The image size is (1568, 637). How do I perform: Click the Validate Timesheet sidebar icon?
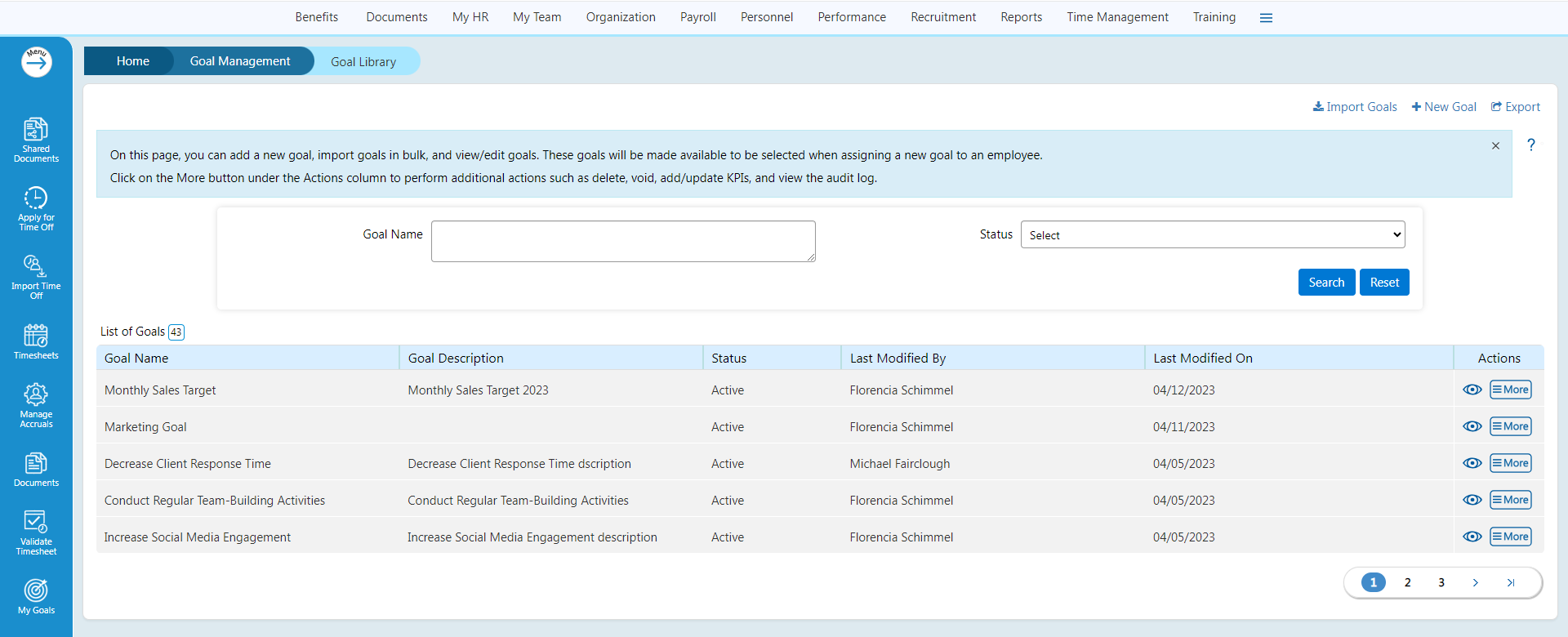(36, 532)
